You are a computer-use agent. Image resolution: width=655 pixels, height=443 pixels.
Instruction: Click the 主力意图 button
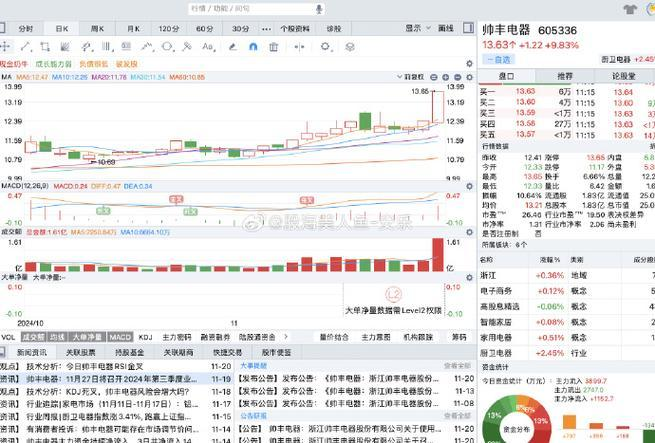coord(376,337)
